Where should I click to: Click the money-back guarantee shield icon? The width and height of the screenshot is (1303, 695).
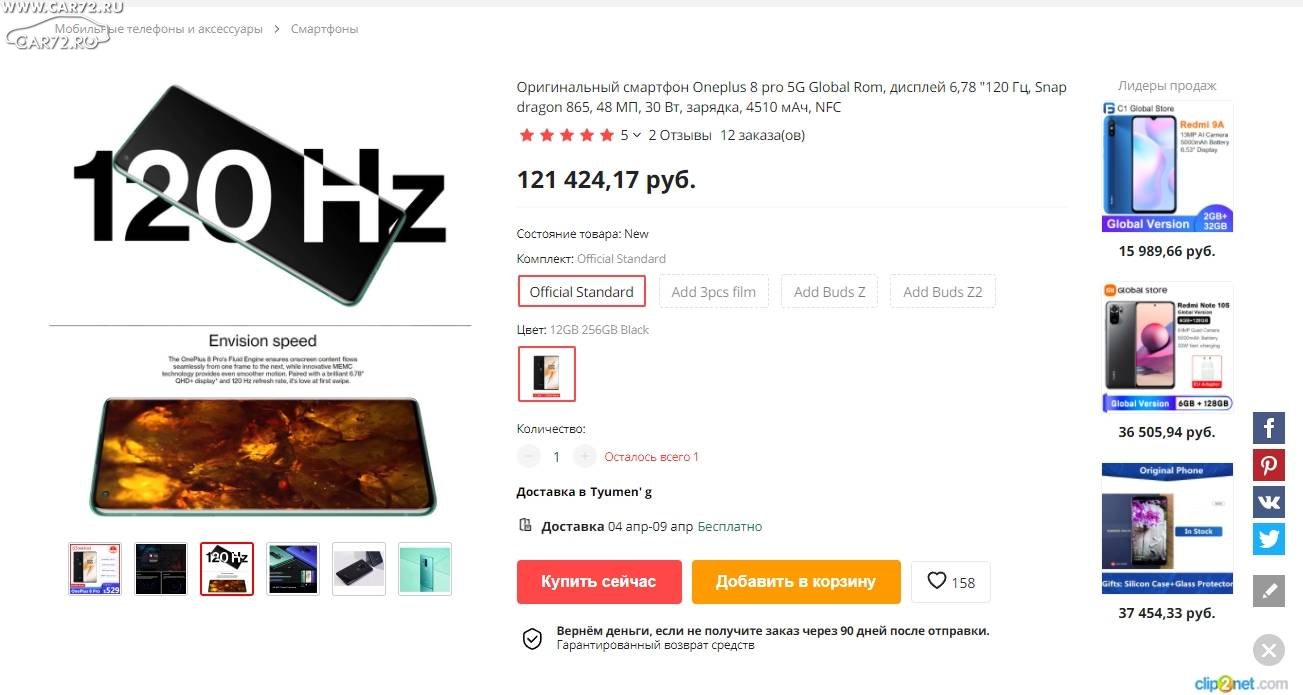[532, 638]
